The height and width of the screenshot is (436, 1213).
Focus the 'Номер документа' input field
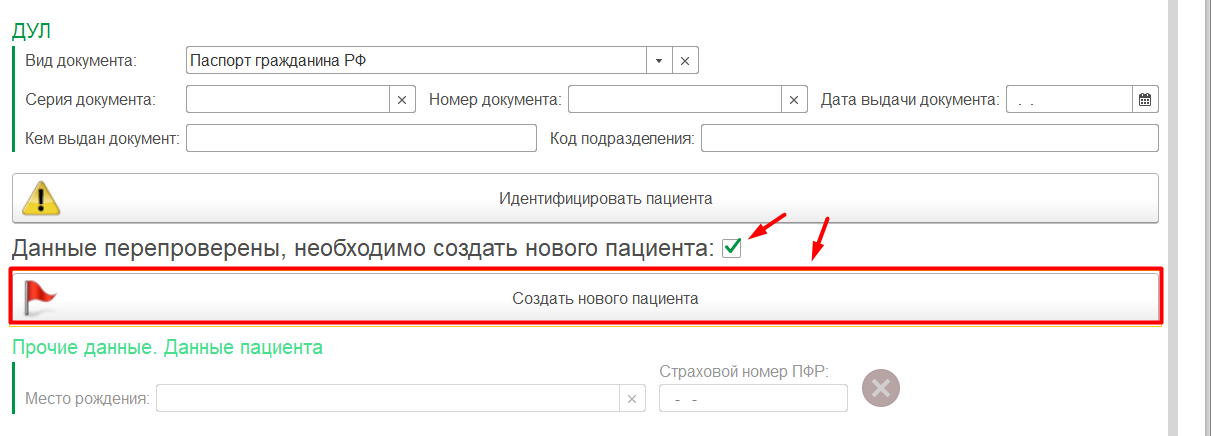pyautogui.click(x=674, y=100)
